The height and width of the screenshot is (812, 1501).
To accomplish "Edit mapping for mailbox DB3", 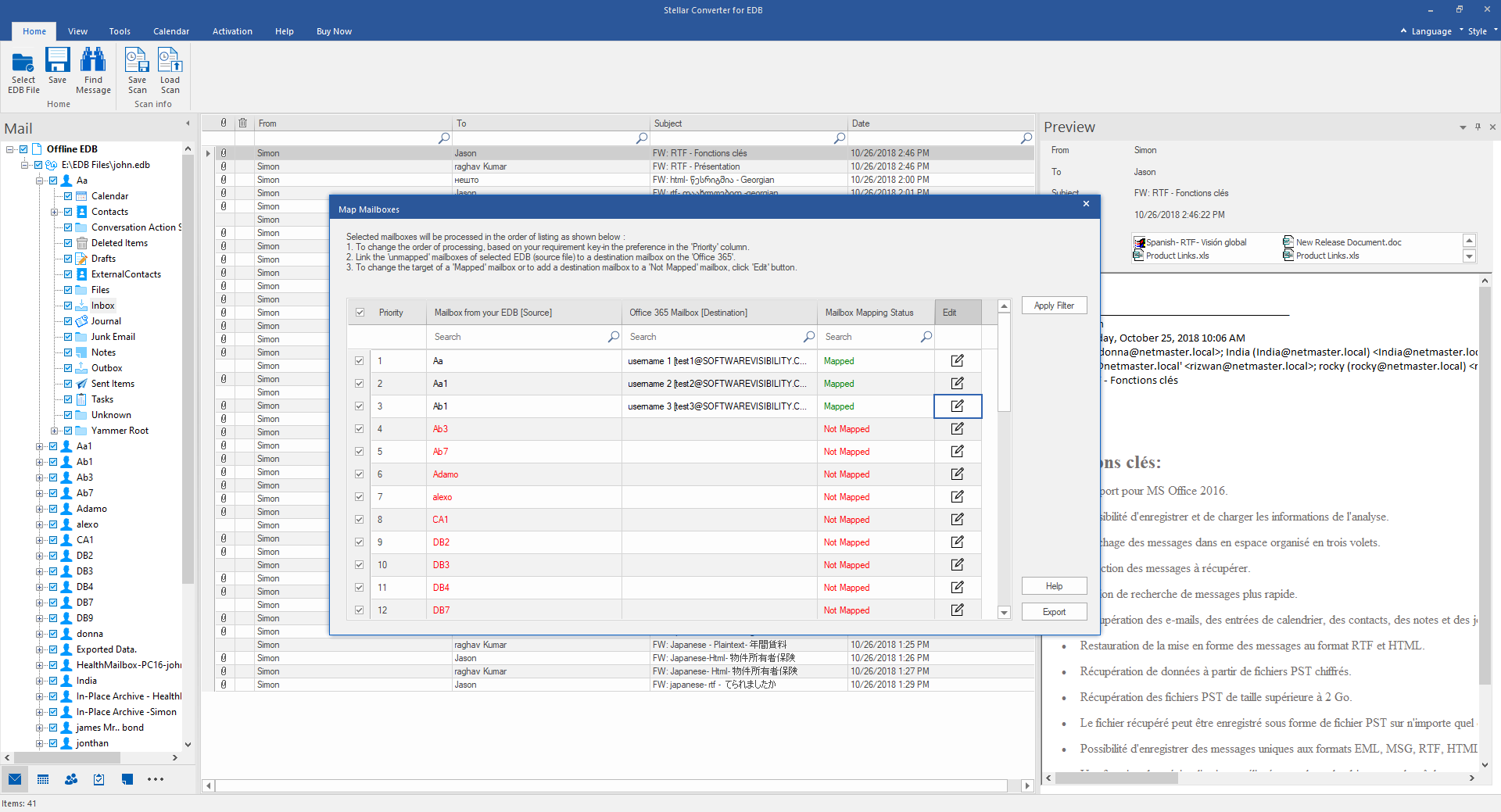I will tap(957, 565).
